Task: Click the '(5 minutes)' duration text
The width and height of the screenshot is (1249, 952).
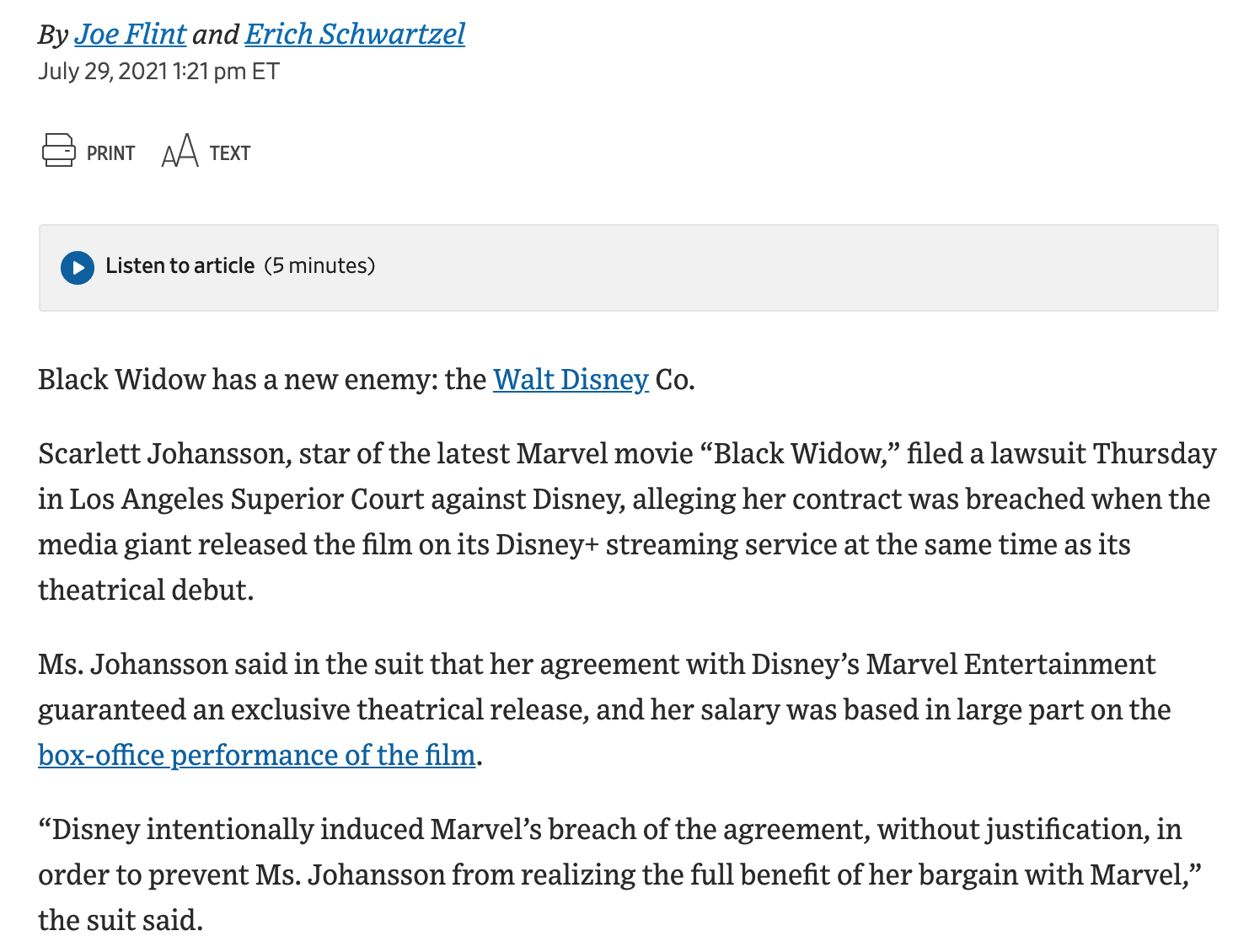Action: click(x=319, y=266)
